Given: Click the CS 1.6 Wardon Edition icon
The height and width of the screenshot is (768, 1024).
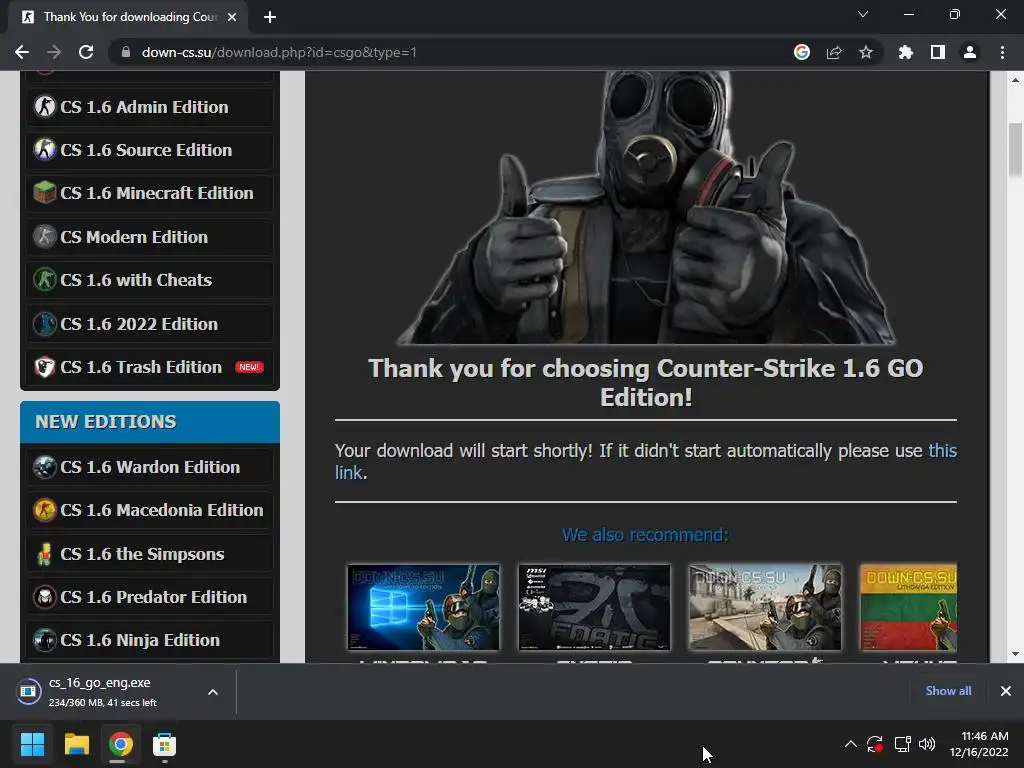Looking at the screenshot, I should tap(44, 466).
